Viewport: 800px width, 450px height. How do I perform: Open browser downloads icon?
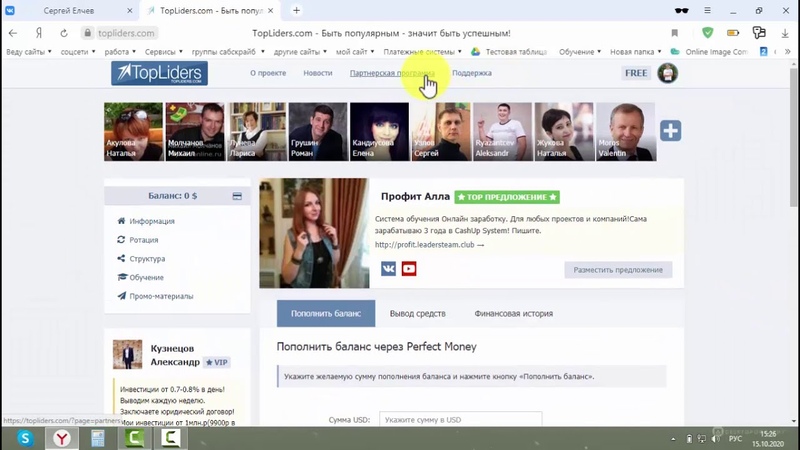pos(785,33)
